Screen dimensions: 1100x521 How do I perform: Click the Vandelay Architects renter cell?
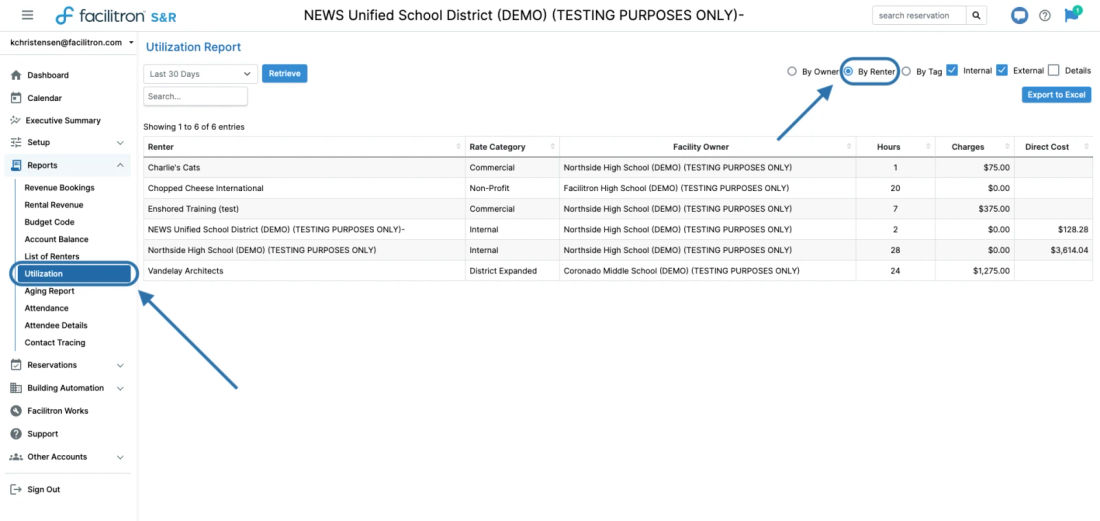coord(304,271)
